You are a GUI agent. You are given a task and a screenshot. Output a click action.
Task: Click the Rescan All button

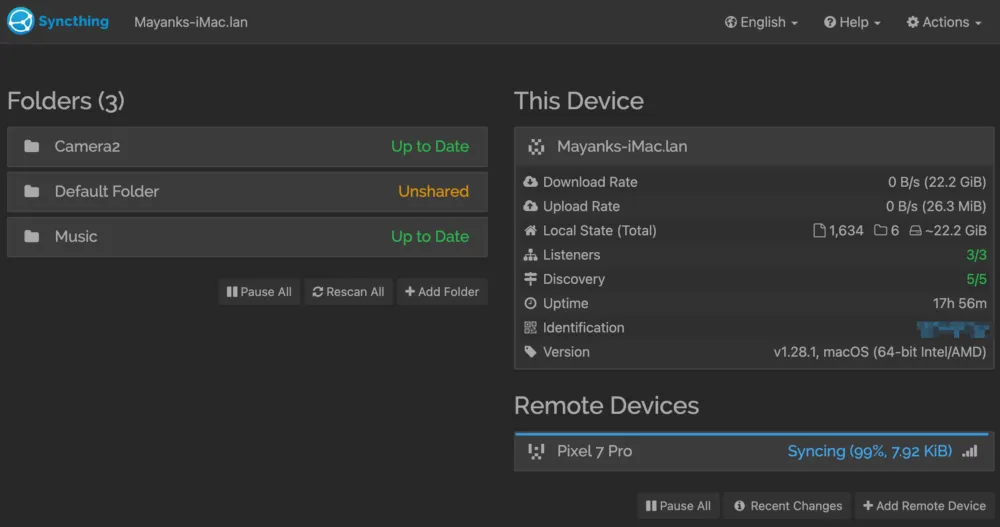(348, 292)
